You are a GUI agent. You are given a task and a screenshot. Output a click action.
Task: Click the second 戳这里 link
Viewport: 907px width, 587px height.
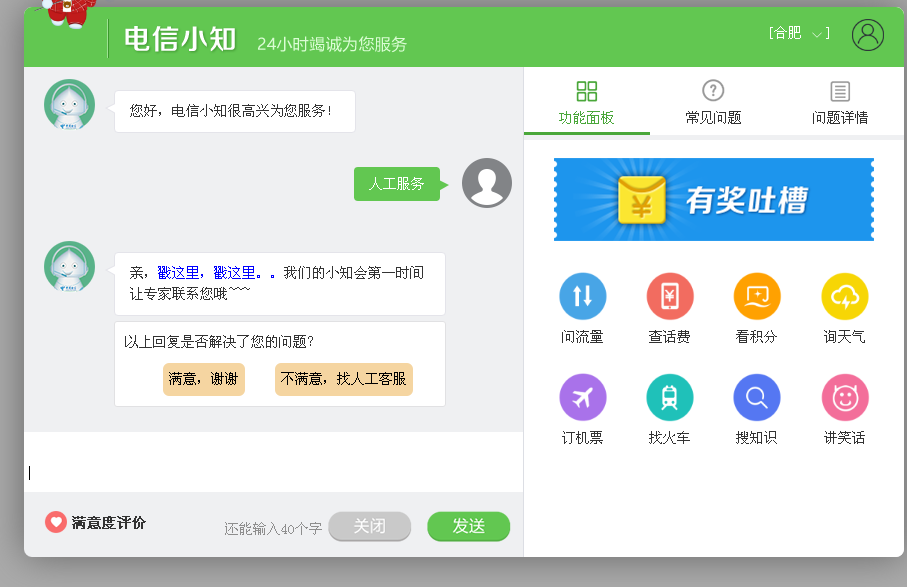point(234,272)
